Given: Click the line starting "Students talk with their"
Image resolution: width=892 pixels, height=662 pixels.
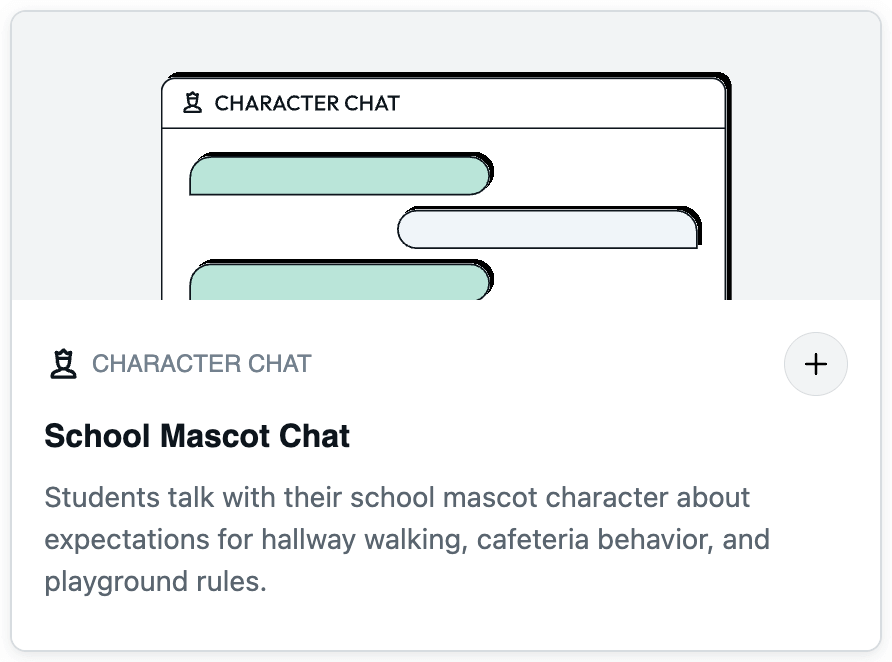Looking at the screenshot, I should 397,498.
